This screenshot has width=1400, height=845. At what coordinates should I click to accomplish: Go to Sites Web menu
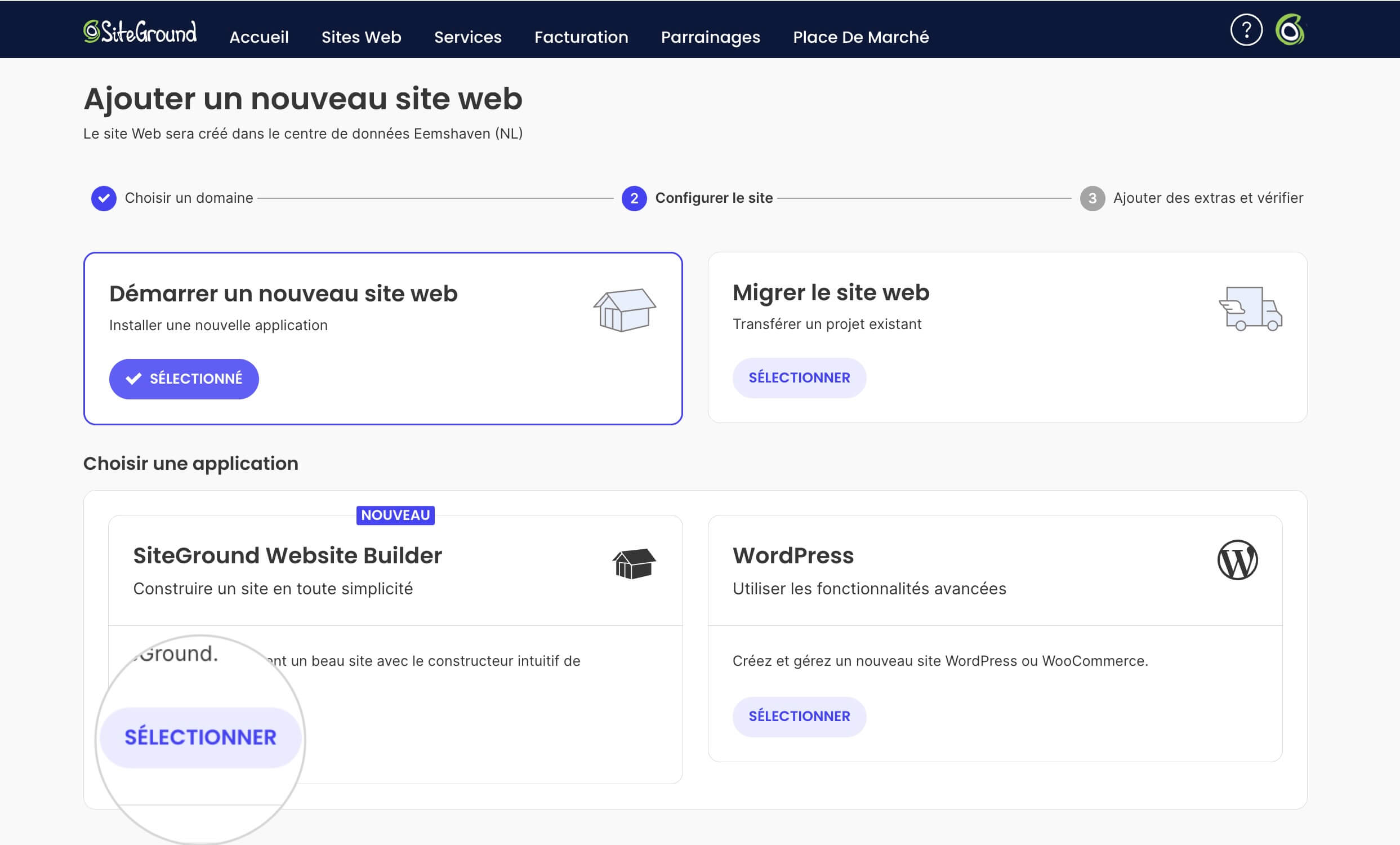[362, 37]
